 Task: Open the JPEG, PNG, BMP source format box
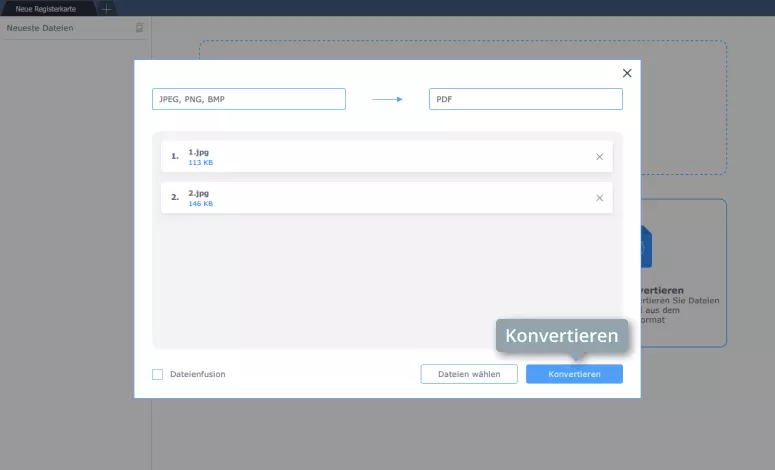(248, 99)
